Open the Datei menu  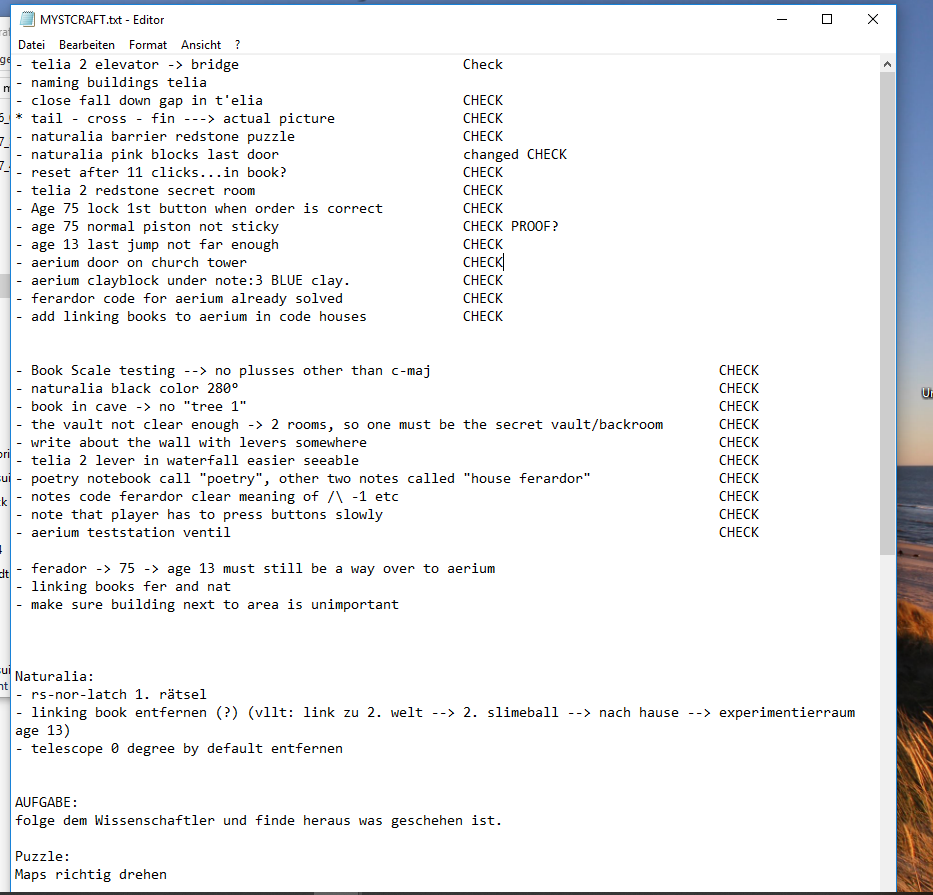tap(32, 45)
